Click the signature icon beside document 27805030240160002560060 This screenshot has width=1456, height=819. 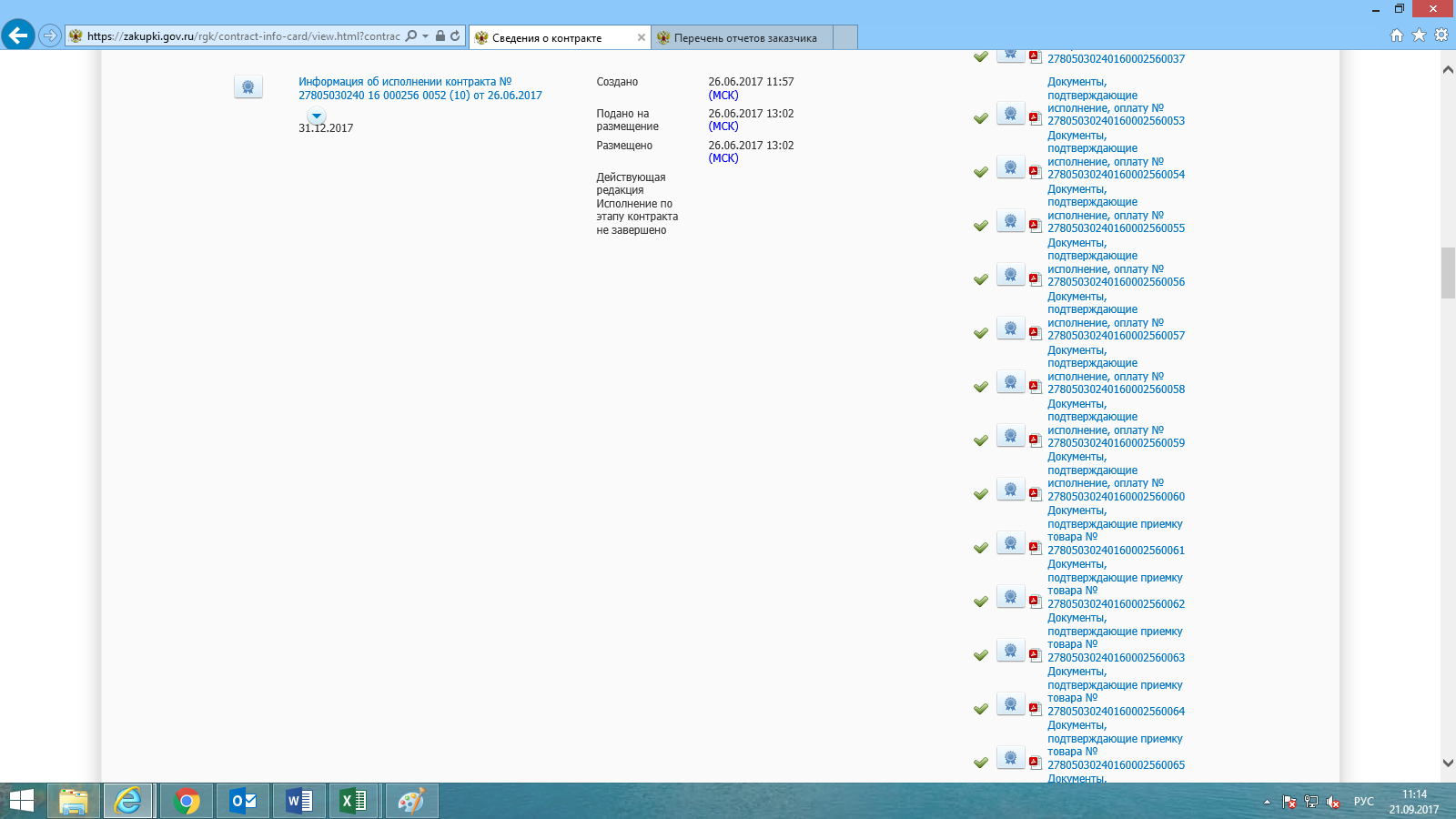[1010, 490]
